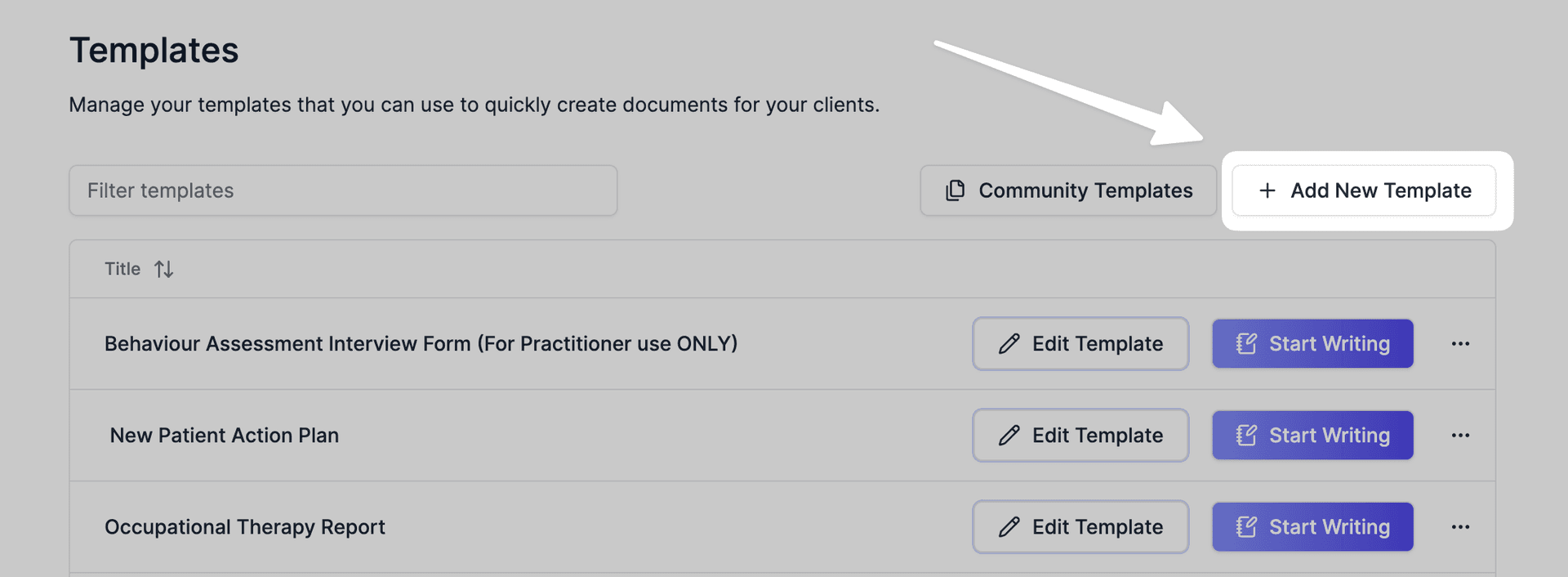The height and width of the screenshot is (577, 1568).
Task: Click the plus icon for new template
Action: point(1267,190)
